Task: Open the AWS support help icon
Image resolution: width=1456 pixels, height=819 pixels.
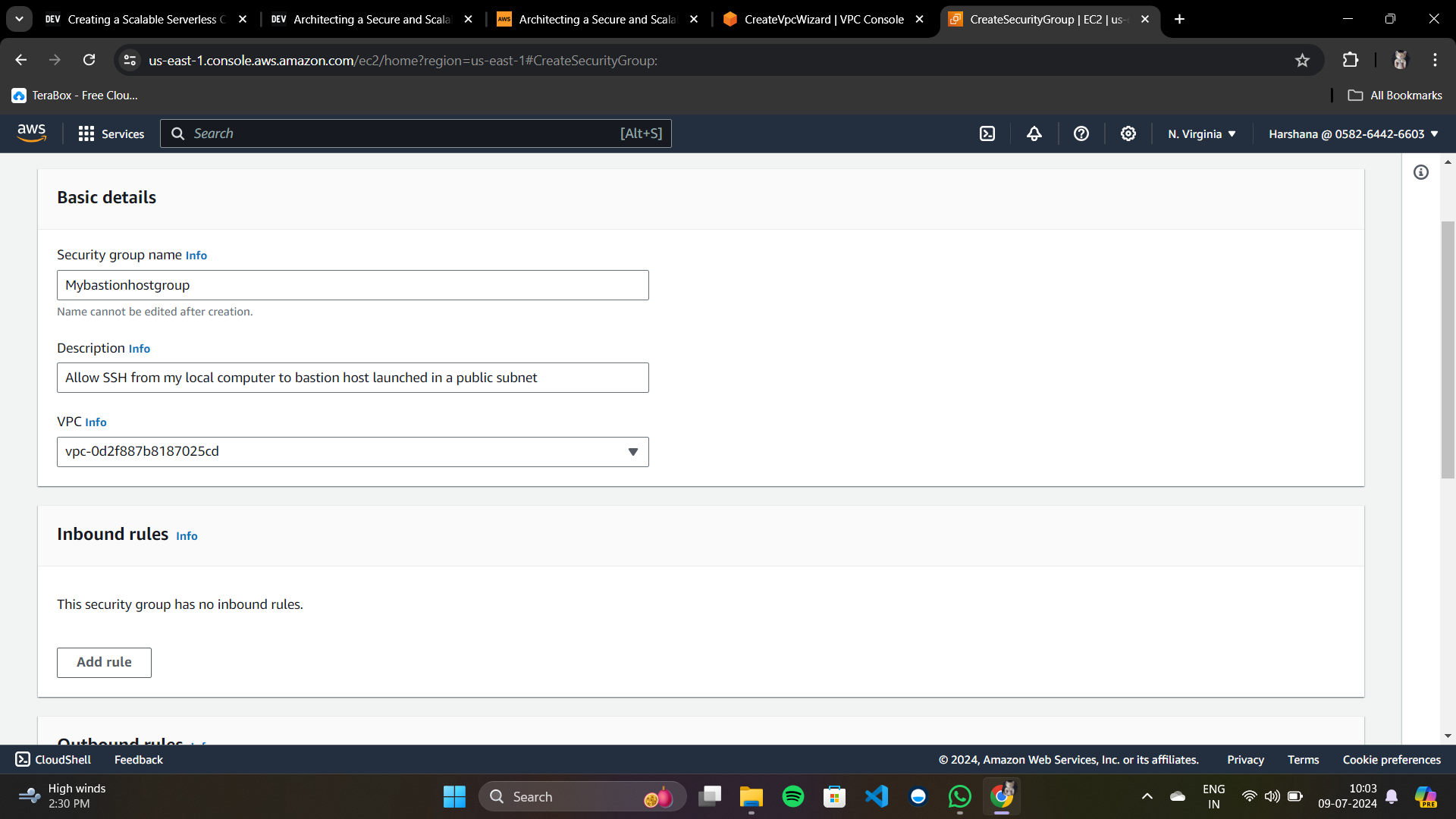Action: click(1081, 133)
